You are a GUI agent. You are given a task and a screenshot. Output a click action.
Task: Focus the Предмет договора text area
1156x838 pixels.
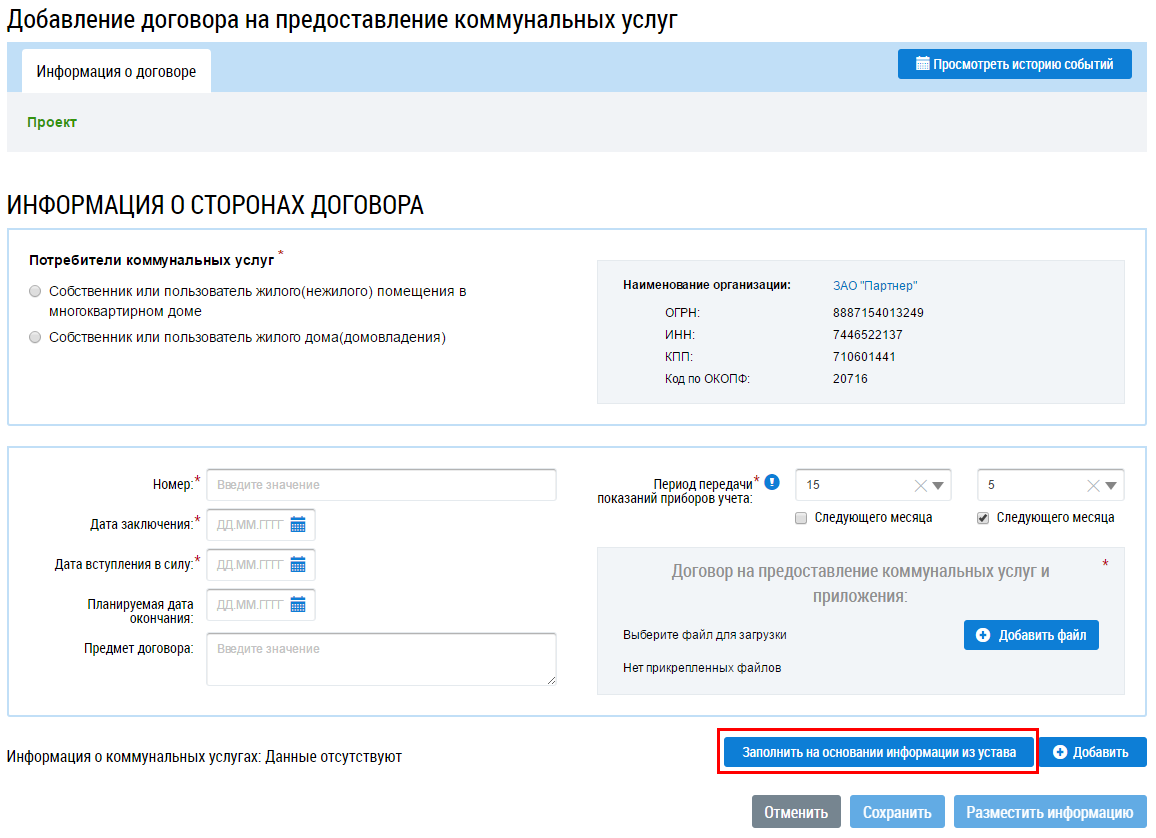click(x=380, y=659)
